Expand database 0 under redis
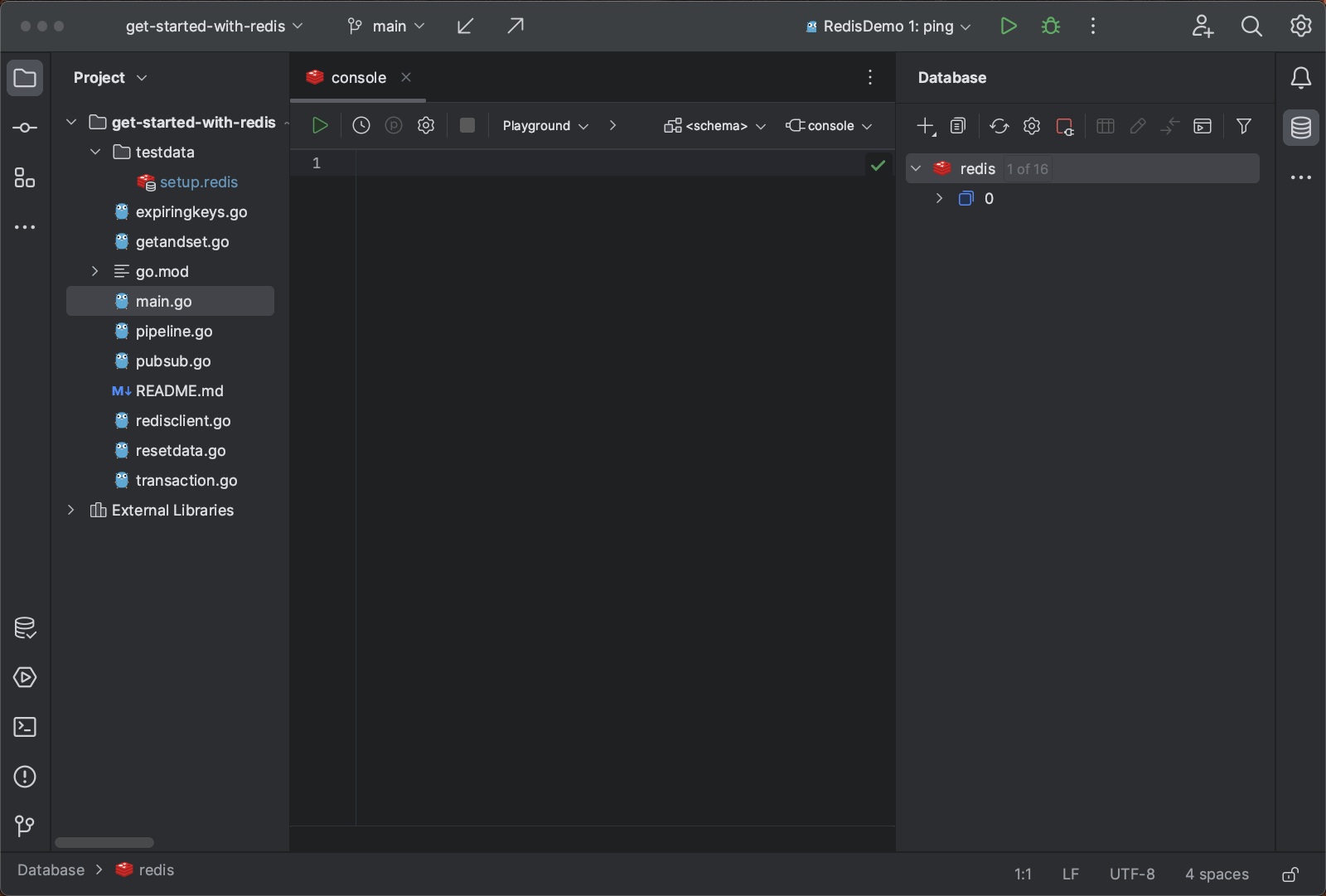The image size is (1326, 896). click(939, 198)
